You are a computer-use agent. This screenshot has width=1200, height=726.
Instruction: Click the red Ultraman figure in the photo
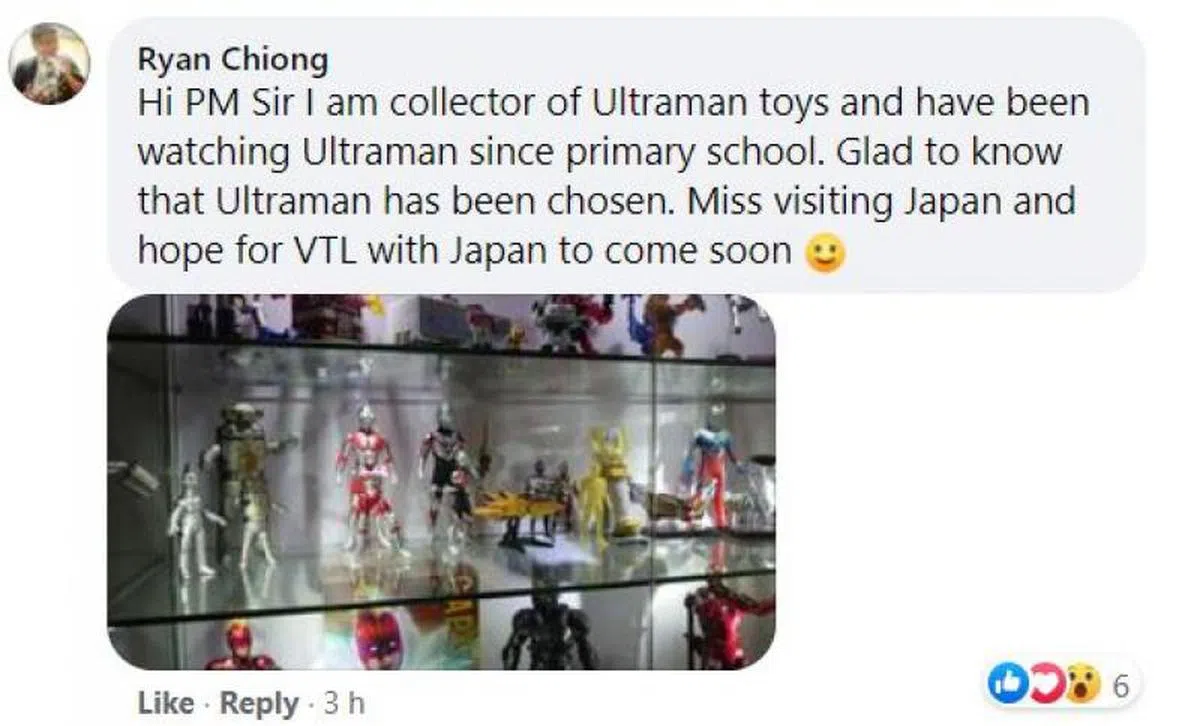coord(365,480)
